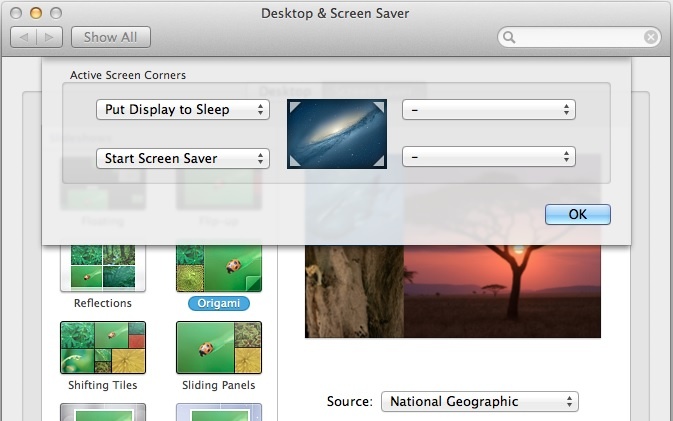Click the Reflections label text
This screenshot has width=673, height=421.
tap(103, 303)
